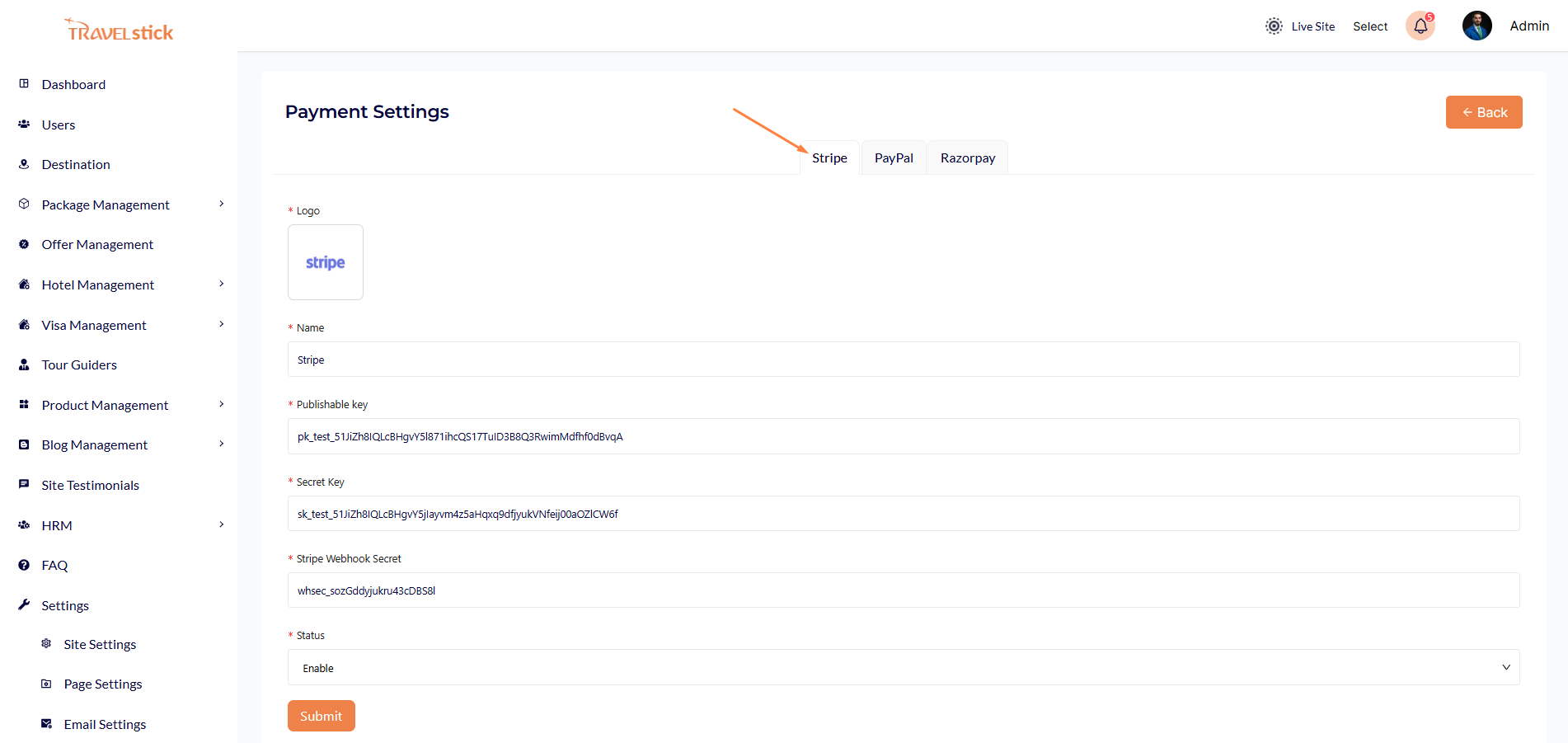
Task: Expand Hotel Management submenu chevron
Action: tap(222, 284)
